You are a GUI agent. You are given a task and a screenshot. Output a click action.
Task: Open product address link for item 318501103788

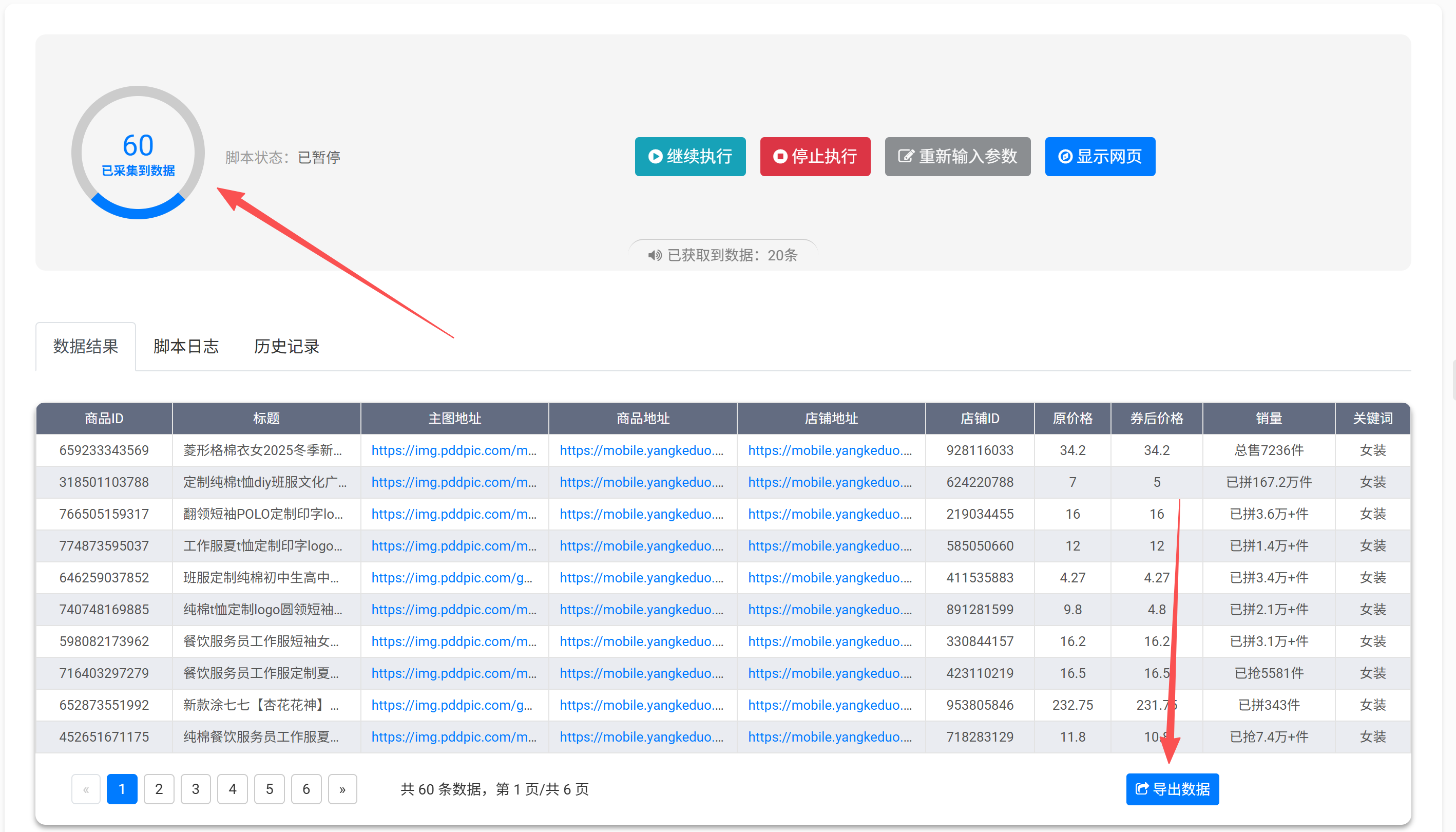coord(641,483)
